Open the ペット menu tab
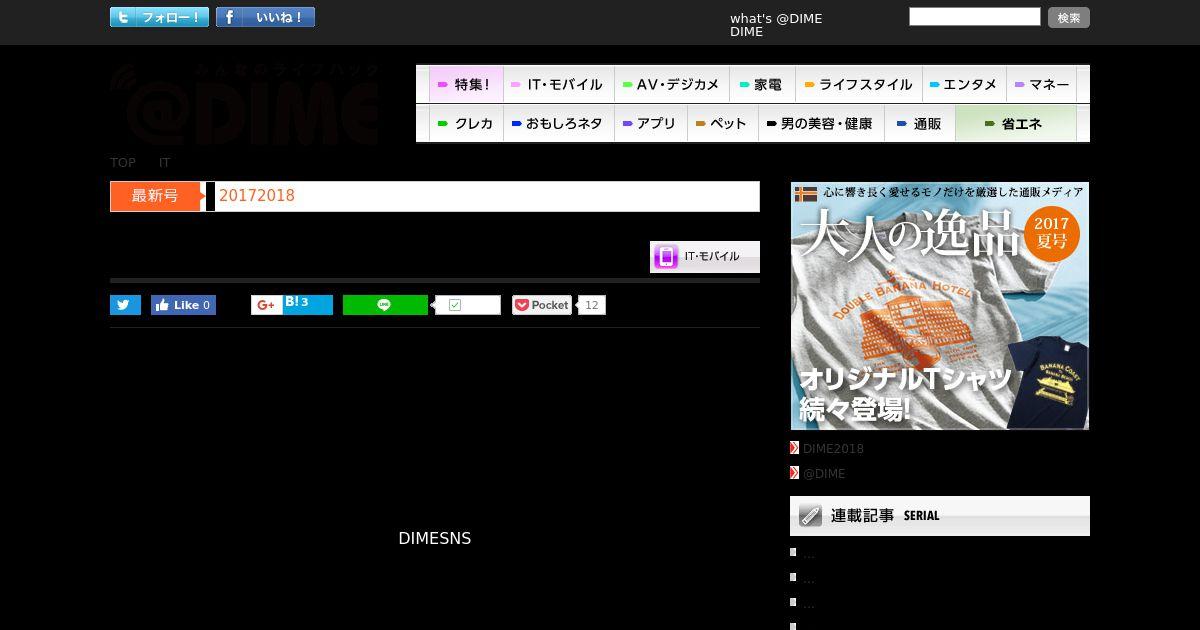 (722, 124)
